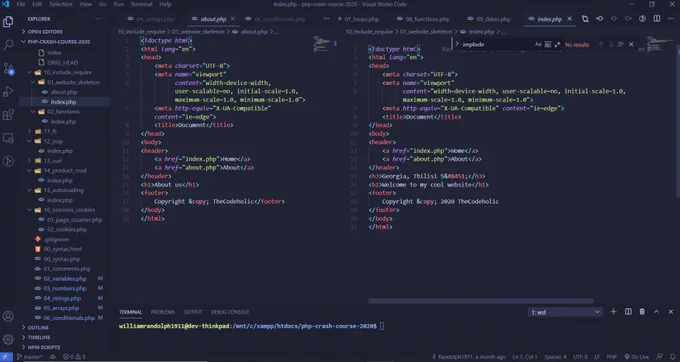This screenshot has width=680, height=362.
Task: Open the Terminal menu
Action: [141, 4]
